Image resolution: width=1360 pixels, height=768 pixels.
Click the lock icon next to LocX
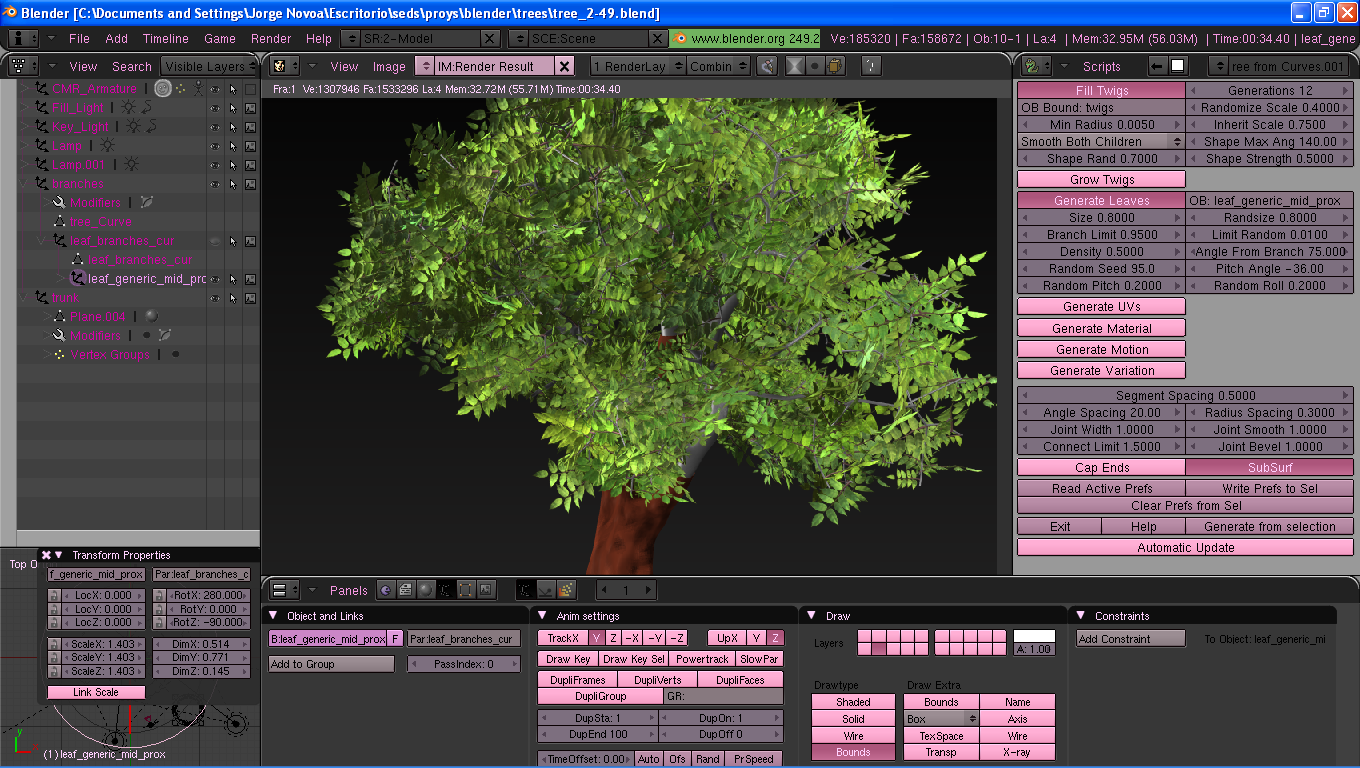click(x=54, y=596)
